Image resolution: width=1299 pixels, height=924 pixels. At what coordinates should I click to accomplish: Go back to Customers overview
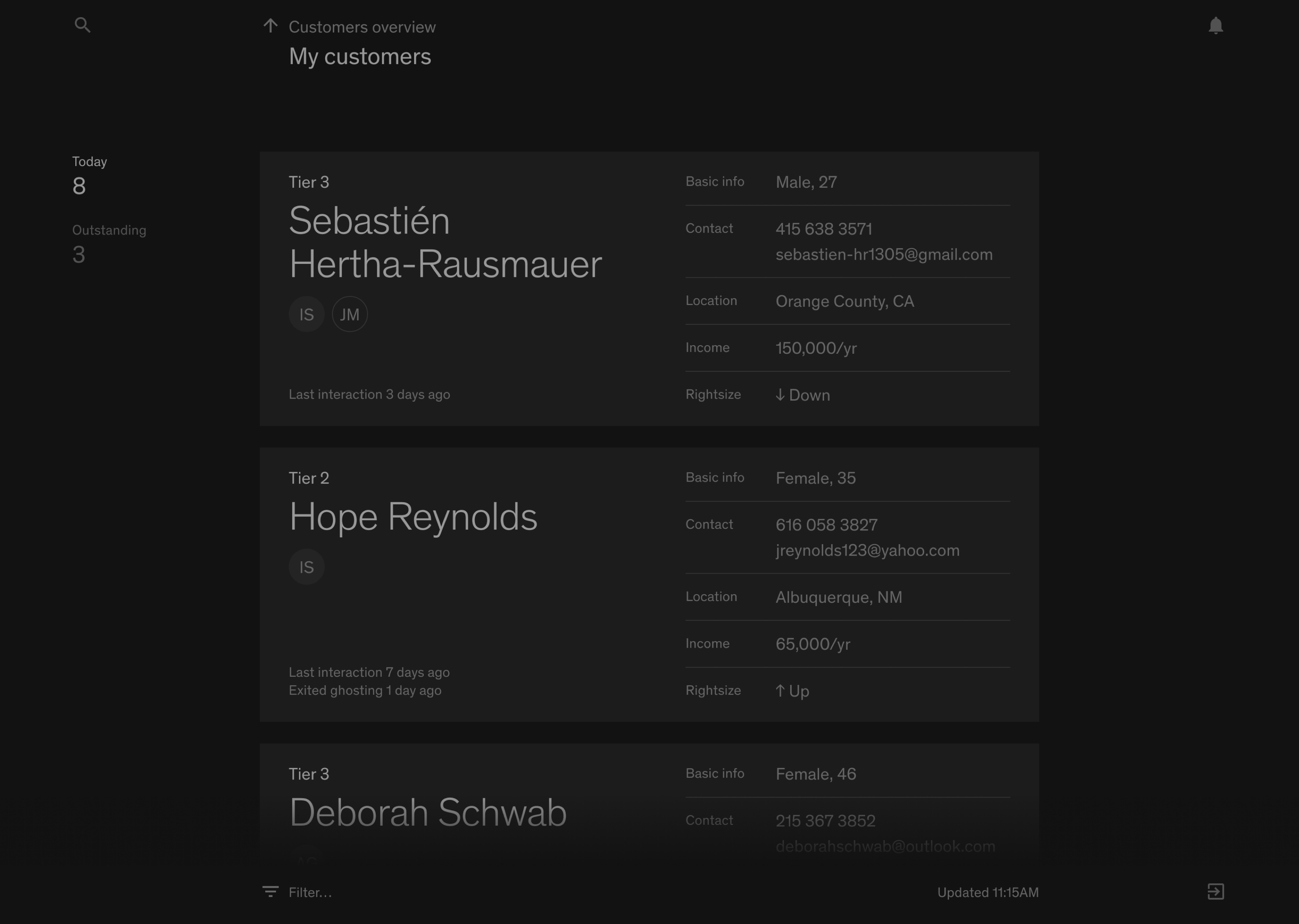click(x=362, y=27)
